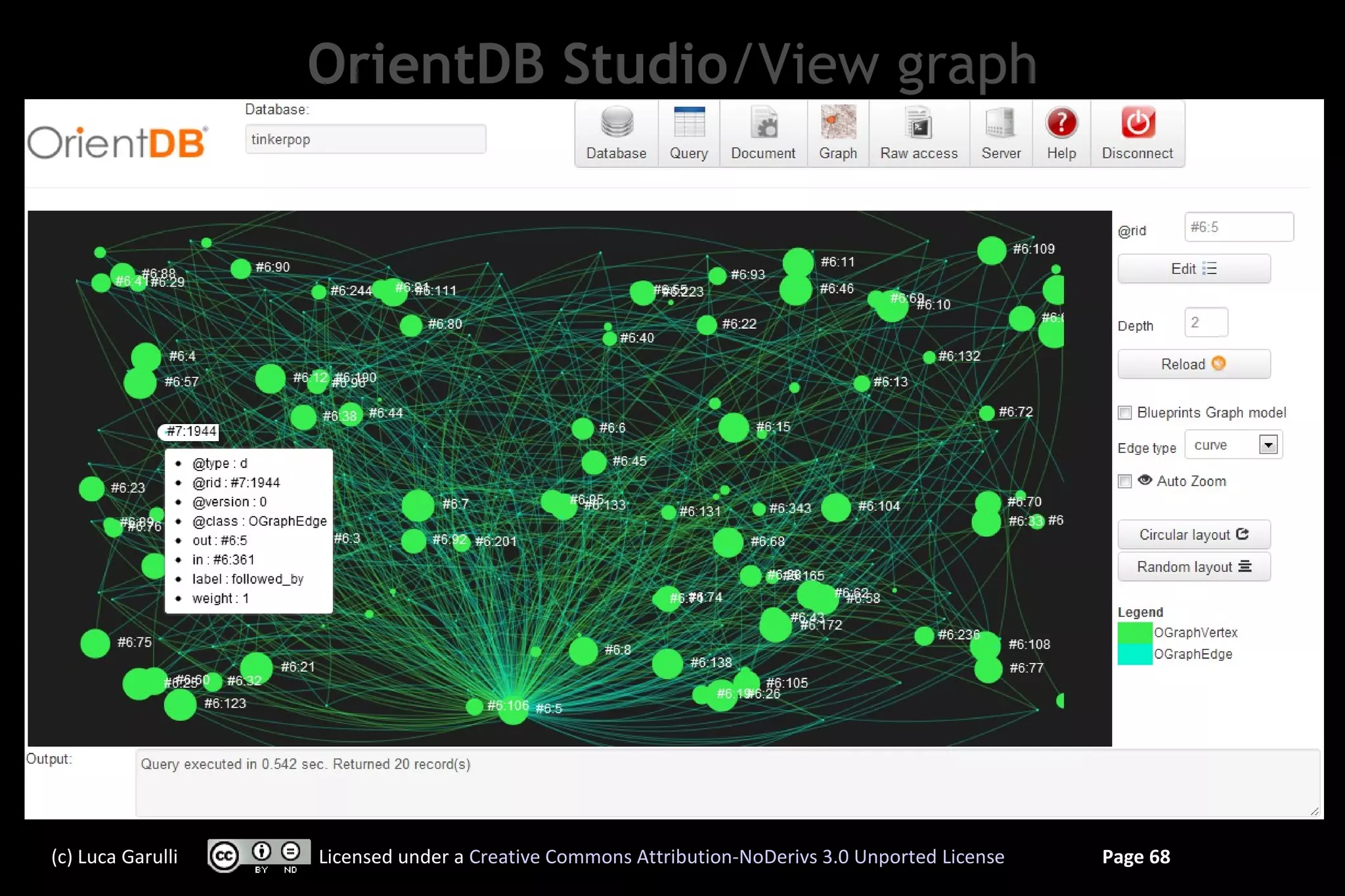Enable Blueprints Graph model checkbox
1345x896 pixels.
click(x=1125, y=413)
